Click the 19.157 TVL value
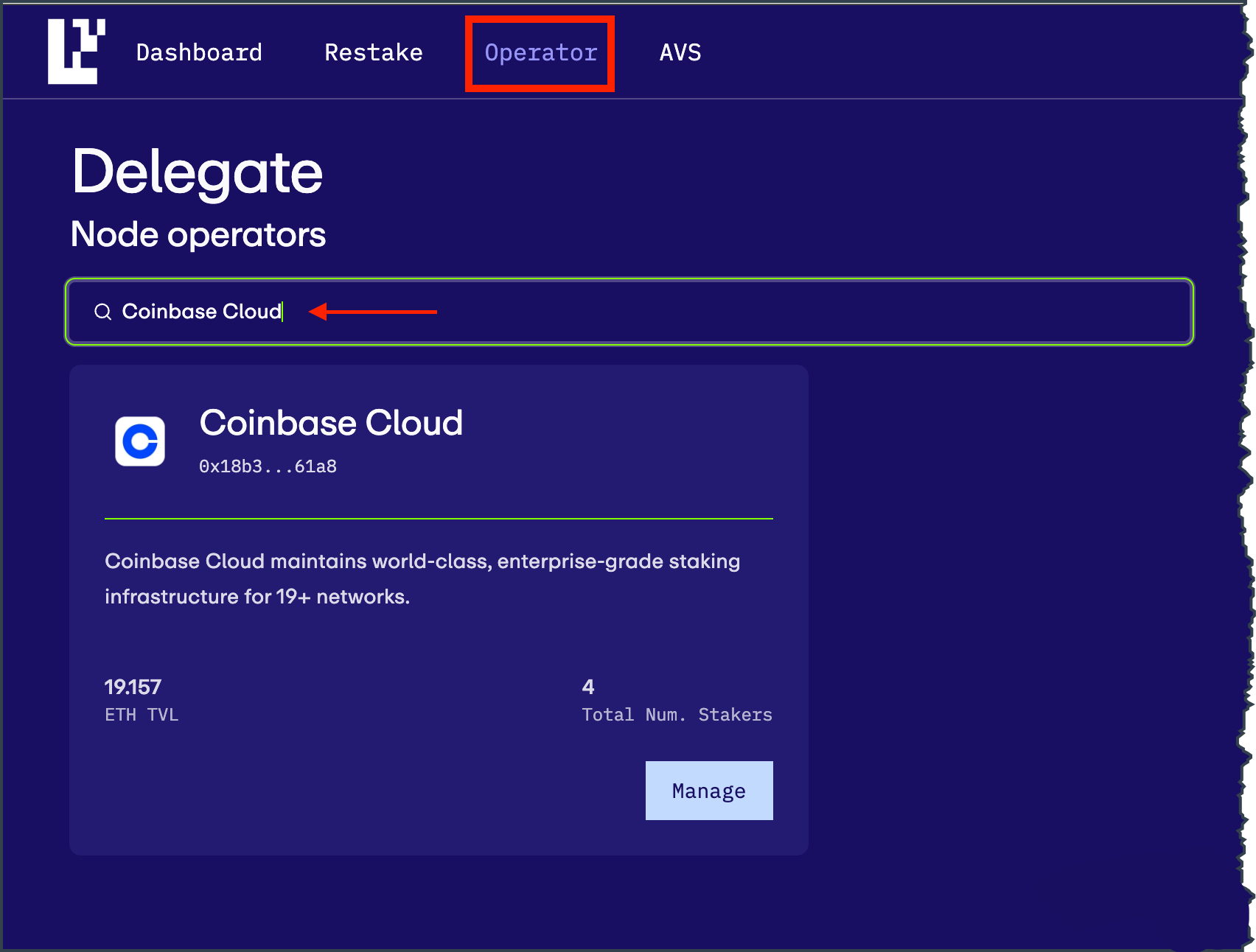 coord(133,687)
